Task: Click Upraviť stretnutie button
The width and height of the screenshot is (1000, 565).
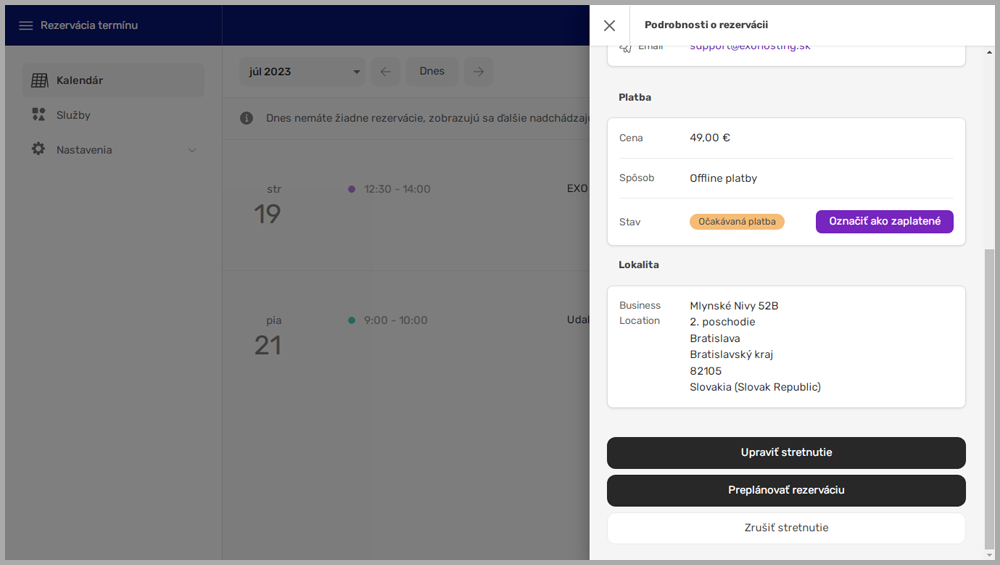Action: tap(786, 453)
